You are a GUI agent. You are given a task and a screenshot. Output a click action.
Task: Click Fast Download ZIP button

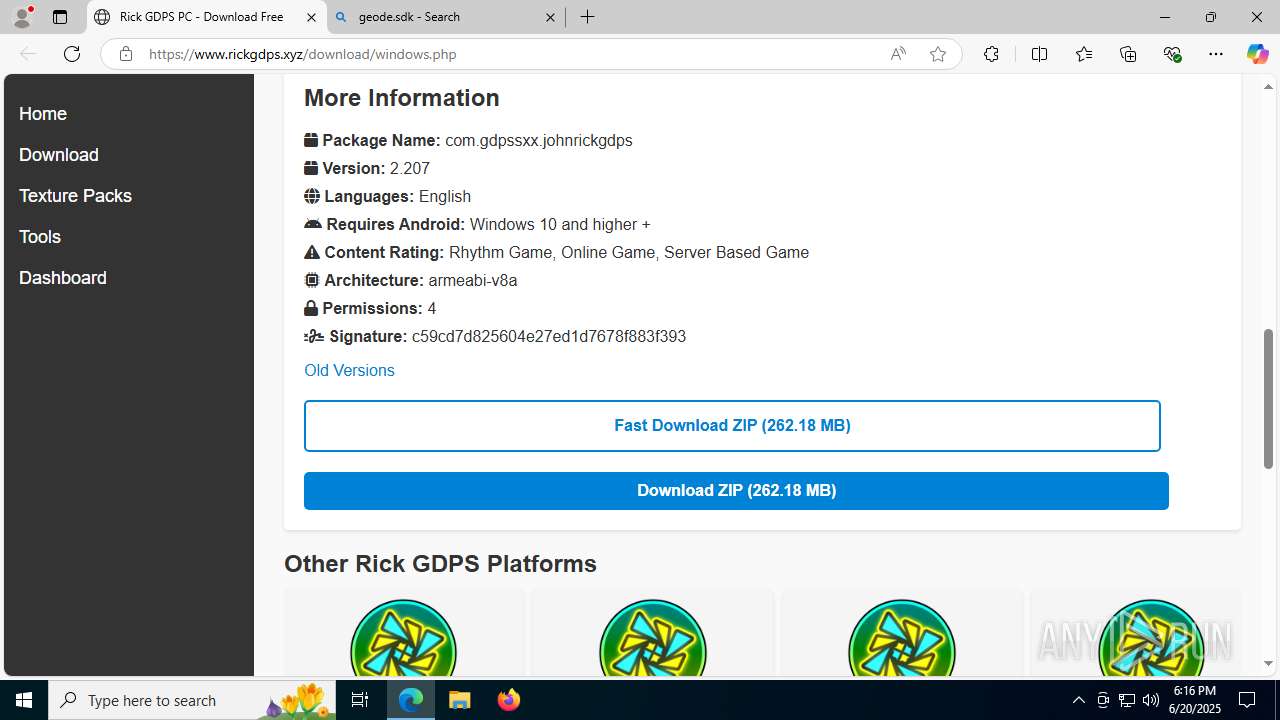732,426
